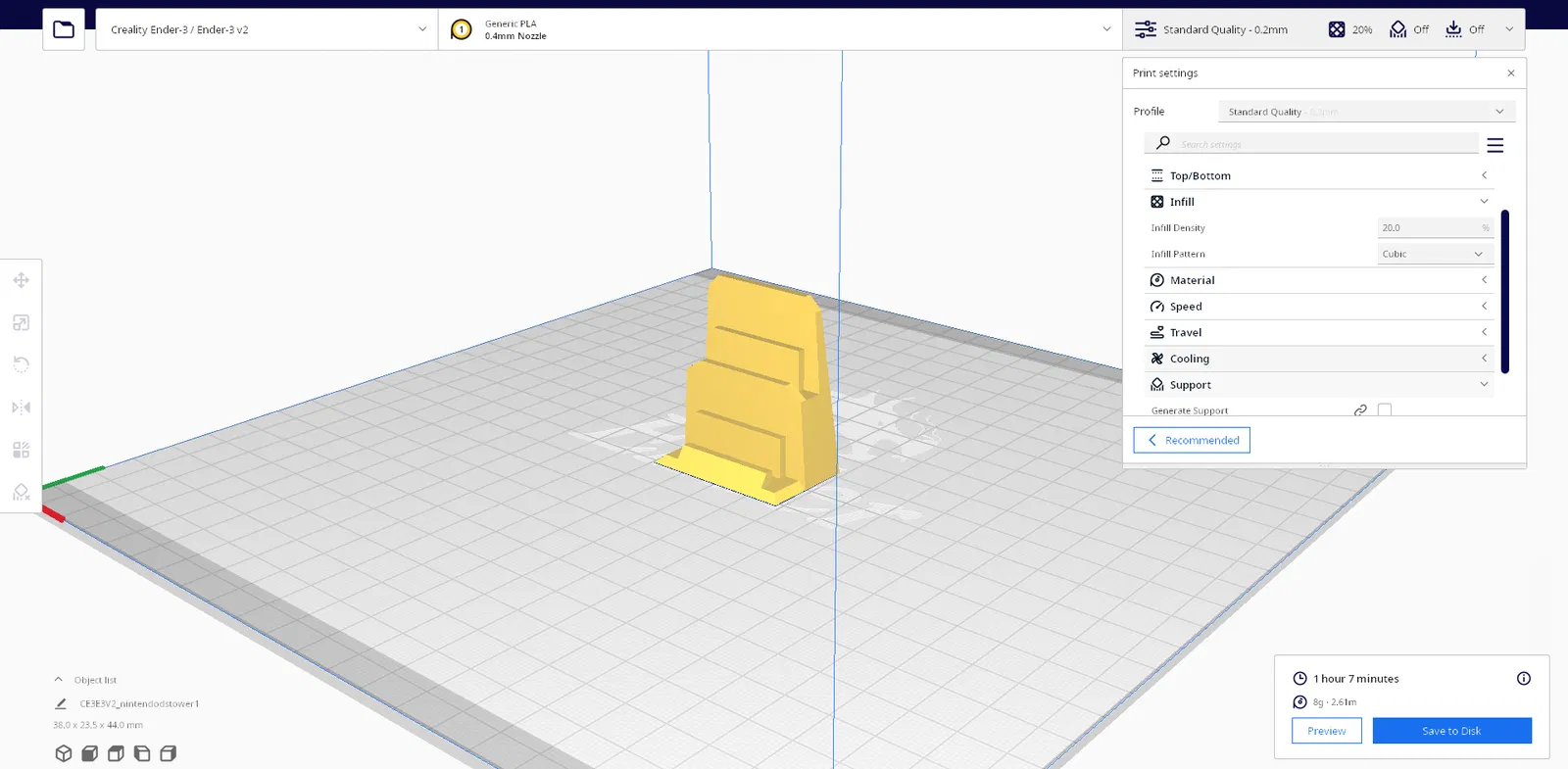This screenshot has height=769, width=1568.
Task: Click the print time info icon
Action: tap(1524, 678)
